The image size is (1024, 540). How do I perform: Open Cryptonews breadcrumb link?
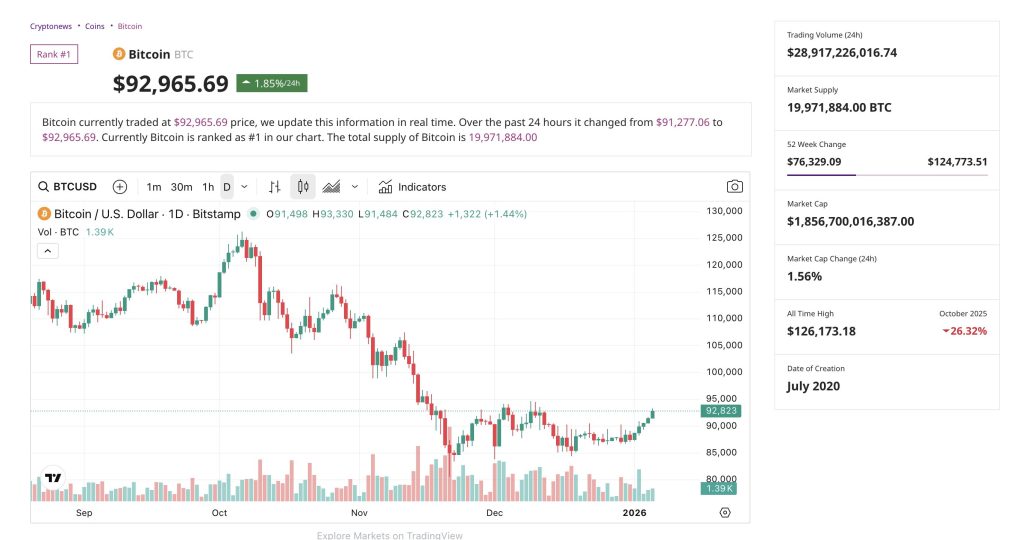pyautogui.click(x=52, y=26)
